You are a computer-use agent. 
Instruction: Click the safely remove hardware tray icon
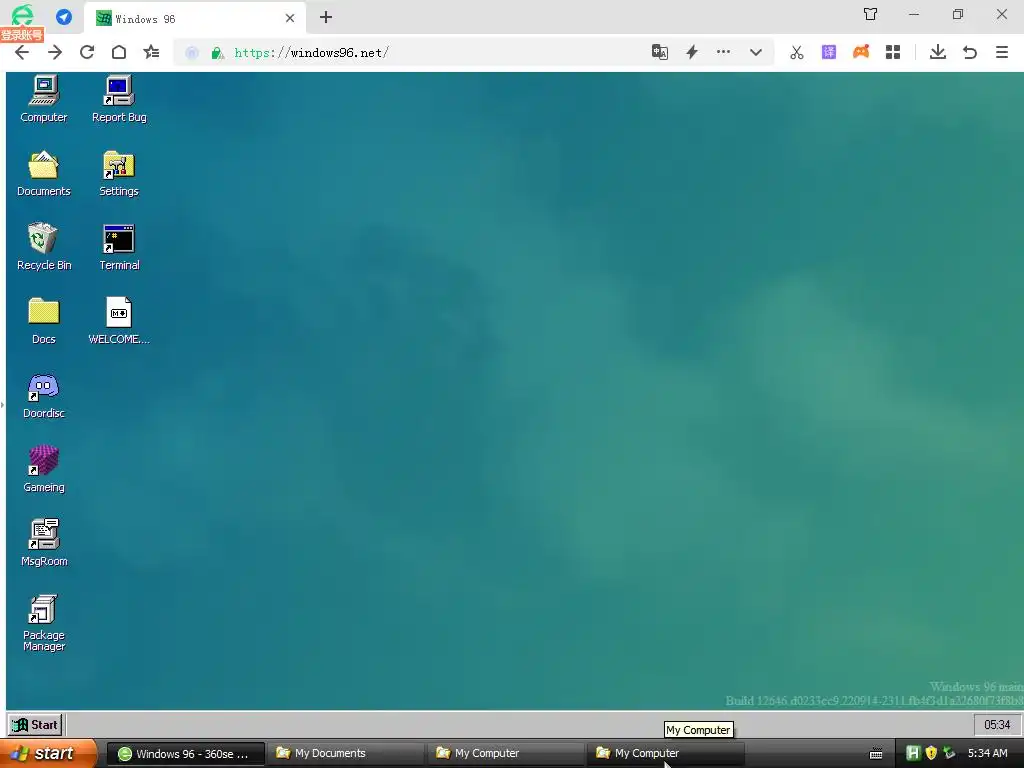(949, 753)
